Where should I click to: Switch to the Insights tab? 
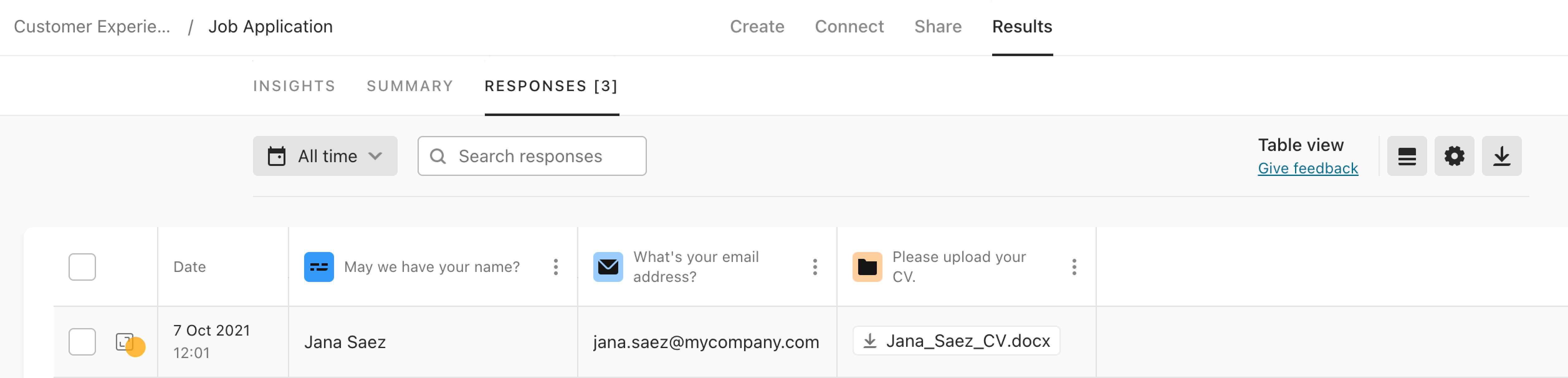[x=294, y=86]
